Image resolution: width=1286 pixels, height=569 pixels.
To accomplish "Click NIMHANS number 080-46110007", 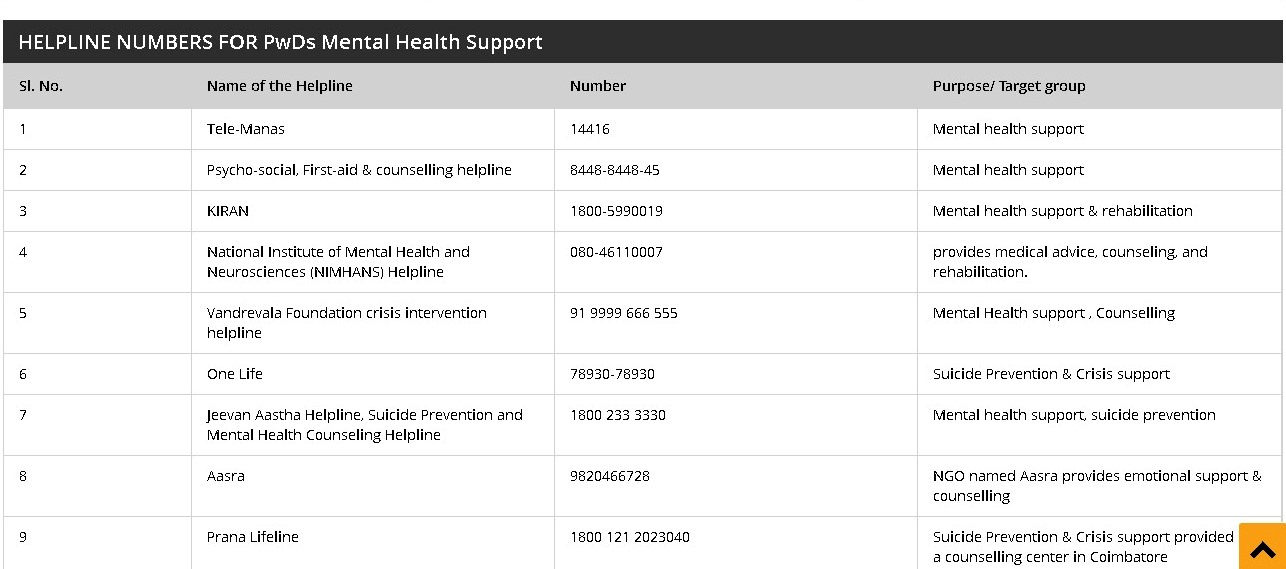I will click(x=616, y=252).
